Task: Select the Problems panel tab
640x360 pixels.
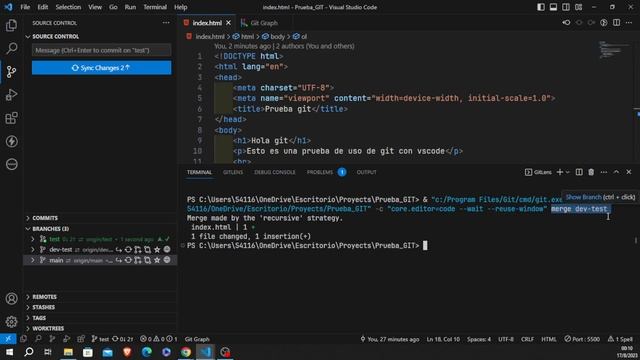Action: click(320, 172)
